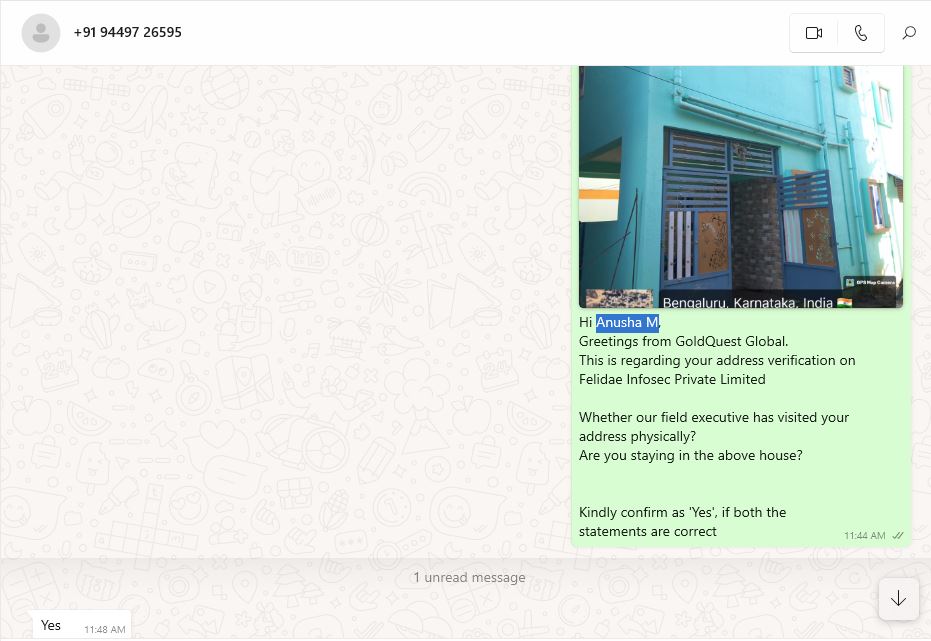931x641 pixels.
Task: Click the '1 unread message' divider
Action: tap(469, 577)
